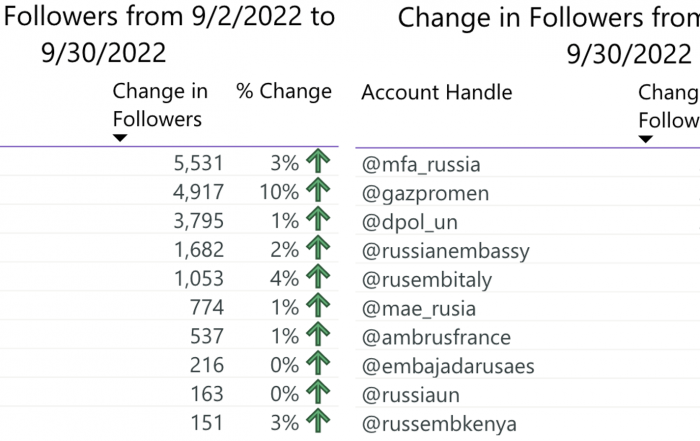Click left Change in Followers column header
This screenshot has height=441, width=700.
click(160, 105)
